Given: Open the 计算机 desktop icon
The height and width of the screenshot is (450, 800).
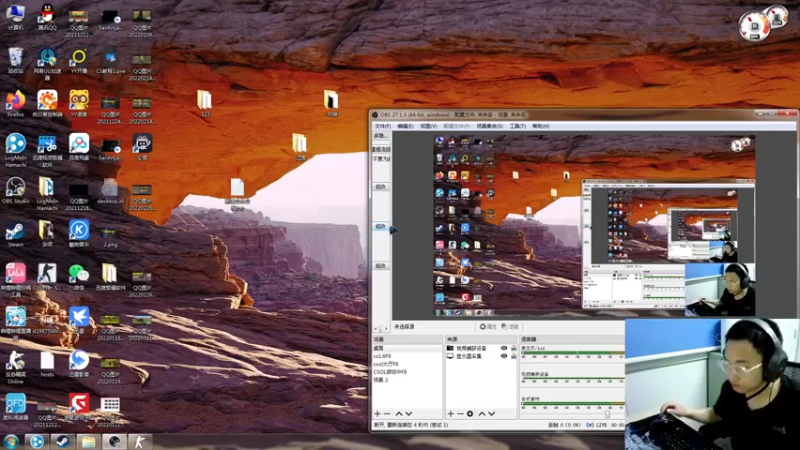Looking at the screenshot, I should coord(15,17).
